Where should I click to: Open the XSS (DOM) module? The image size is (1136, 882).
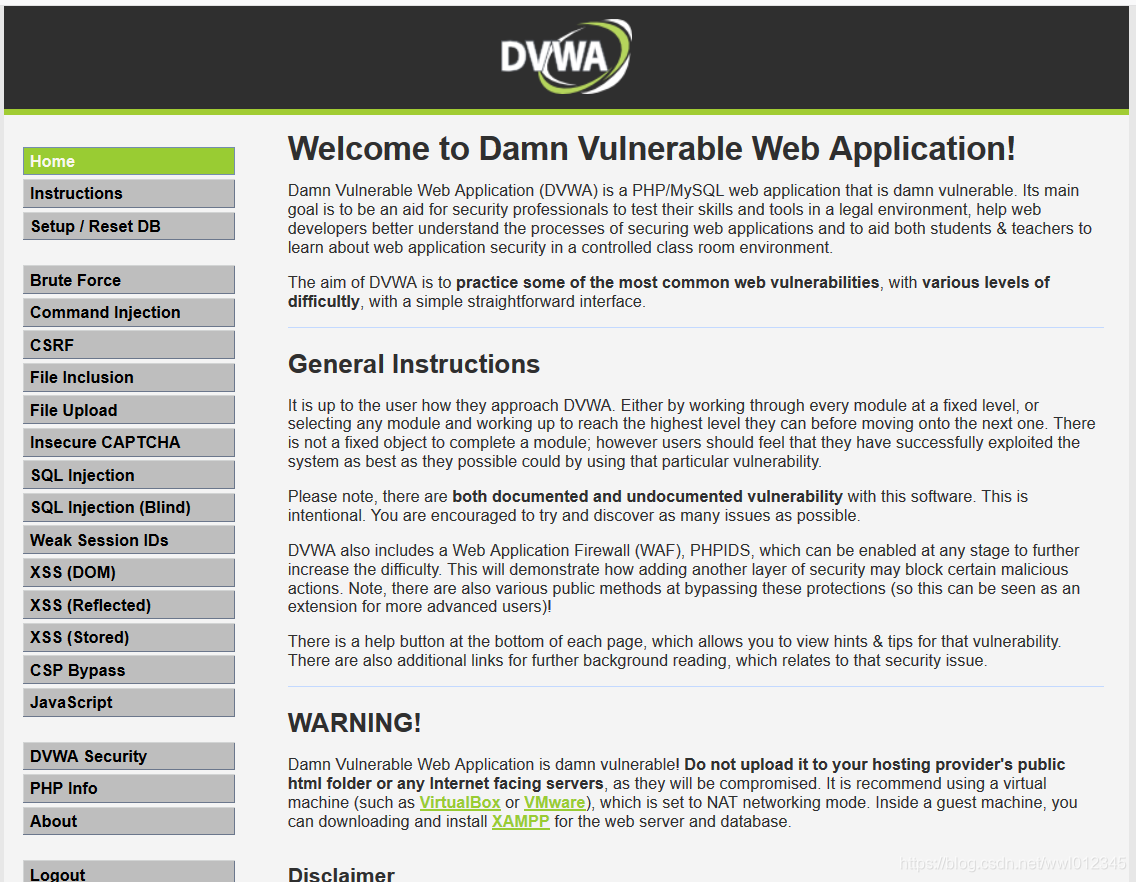(x=129, y=572)
